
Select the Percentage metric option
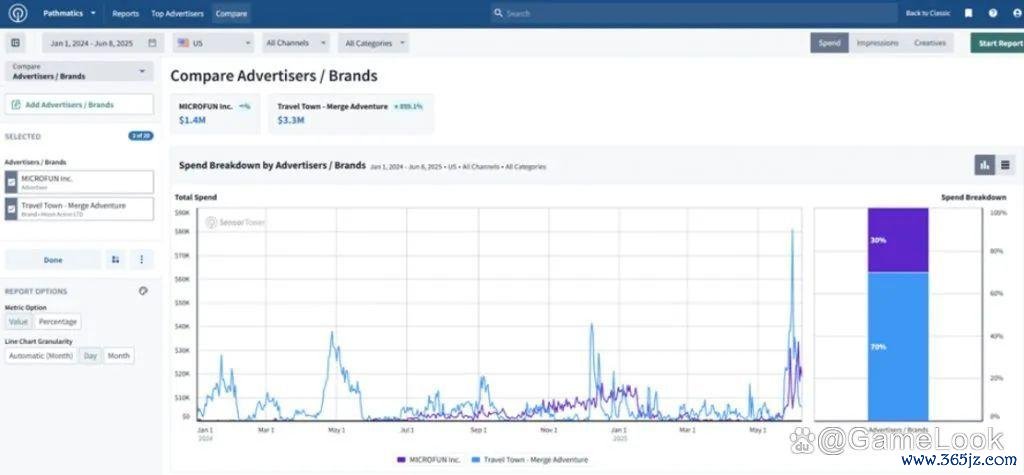click(57, 321)
